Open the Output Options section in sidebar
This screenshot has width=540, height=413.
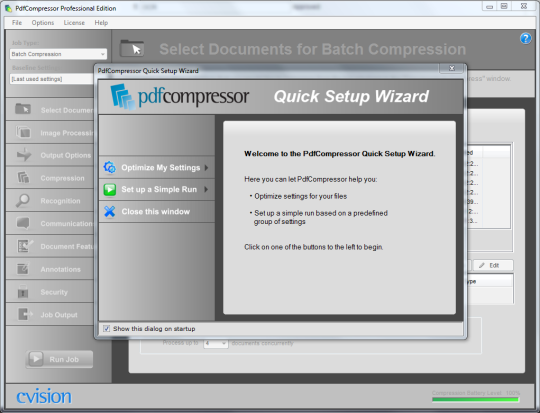coord(50,155)
